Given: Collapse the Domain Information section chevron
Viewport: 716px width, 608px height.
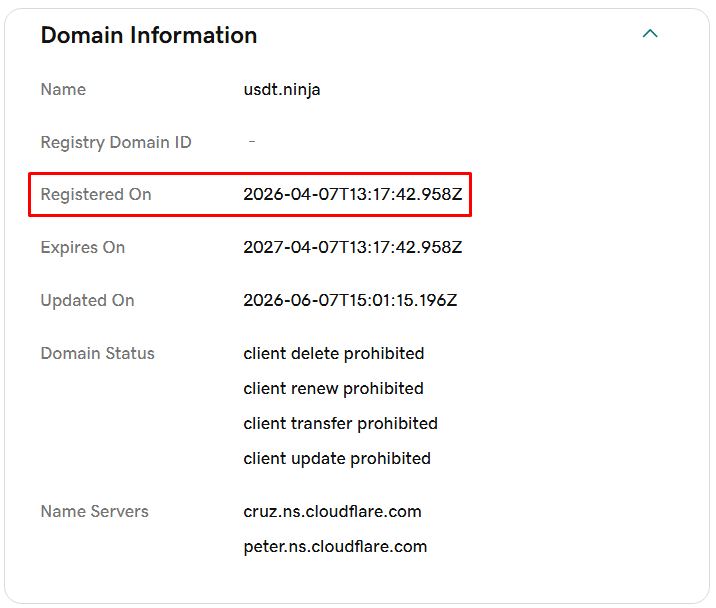Looking at the screenshot, I should pyautogui.click(x=650, y=33).
